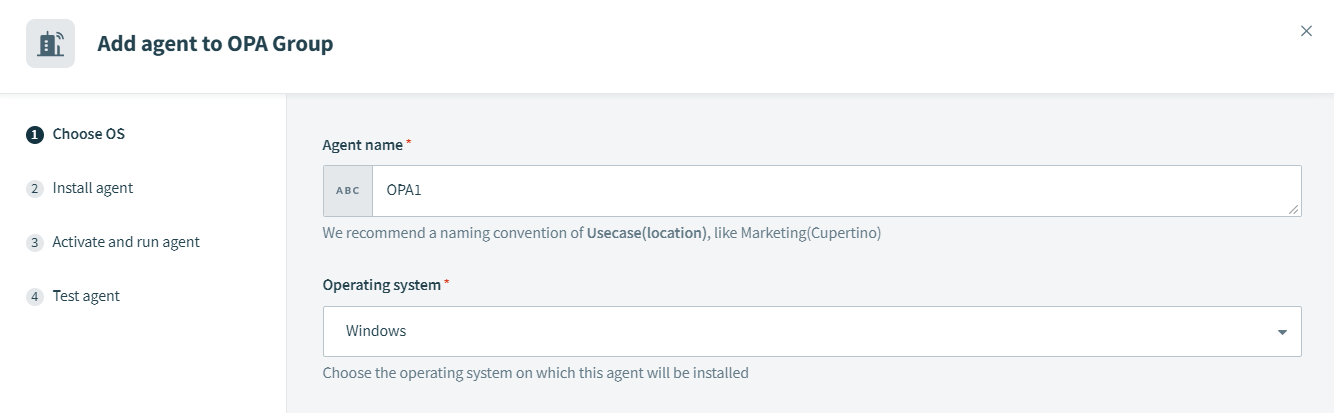
Task: Click the Operating system field label
Action: pos(381,285)
